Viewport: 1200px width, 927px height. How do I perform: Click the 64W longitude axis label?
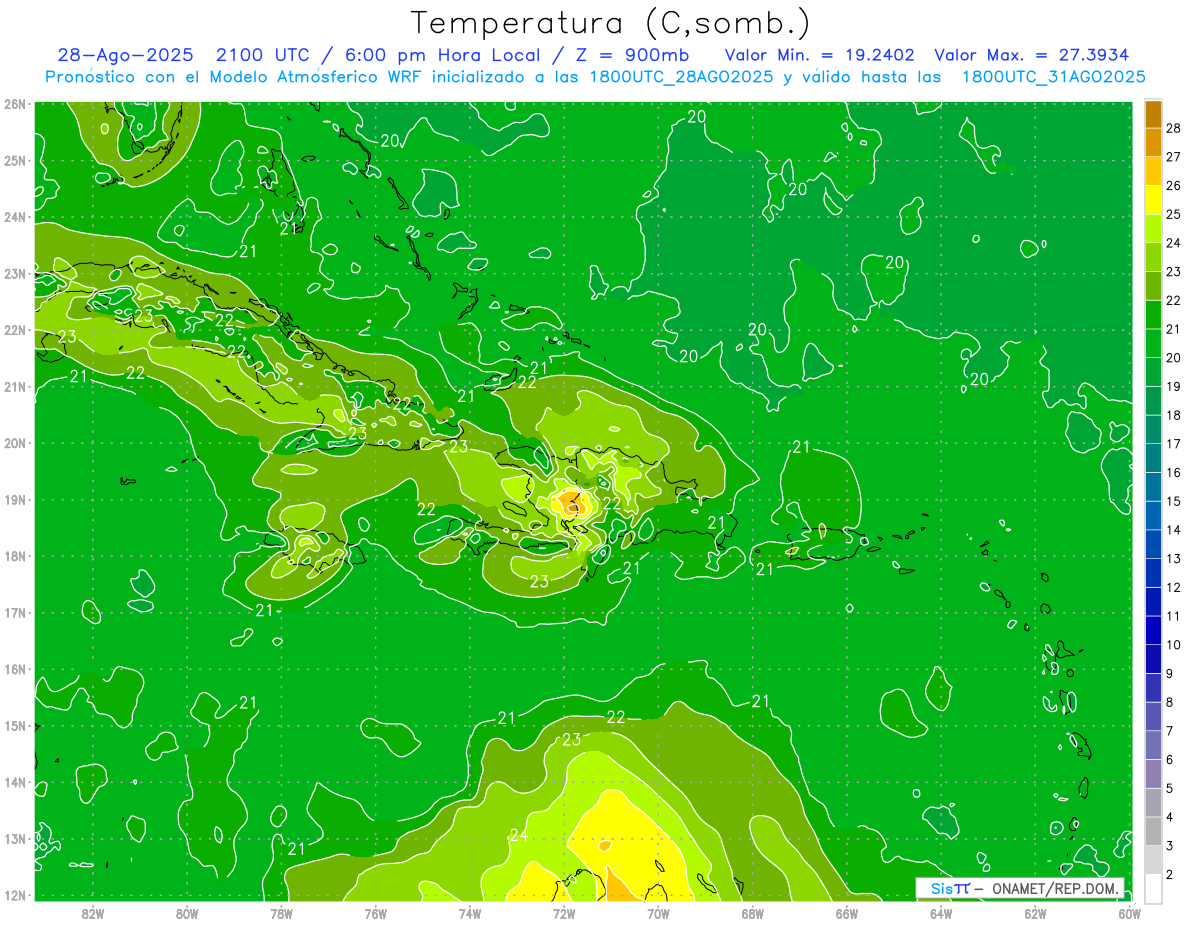click(x=941, y=913)
